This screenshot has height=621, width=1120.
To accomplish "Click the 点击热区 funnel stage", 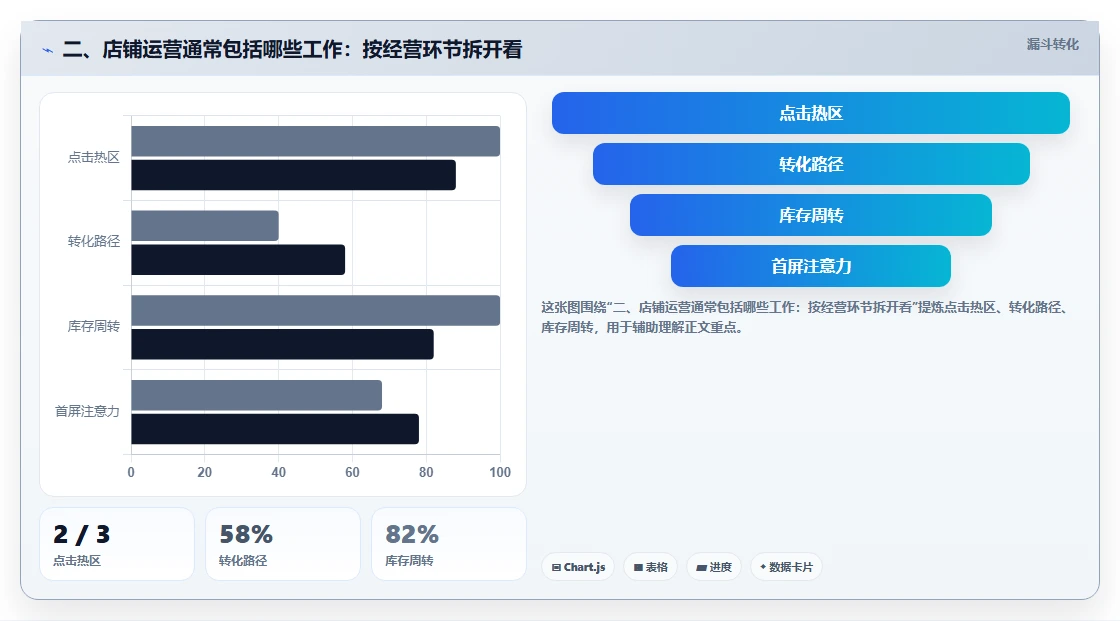I will click(811, 113).
